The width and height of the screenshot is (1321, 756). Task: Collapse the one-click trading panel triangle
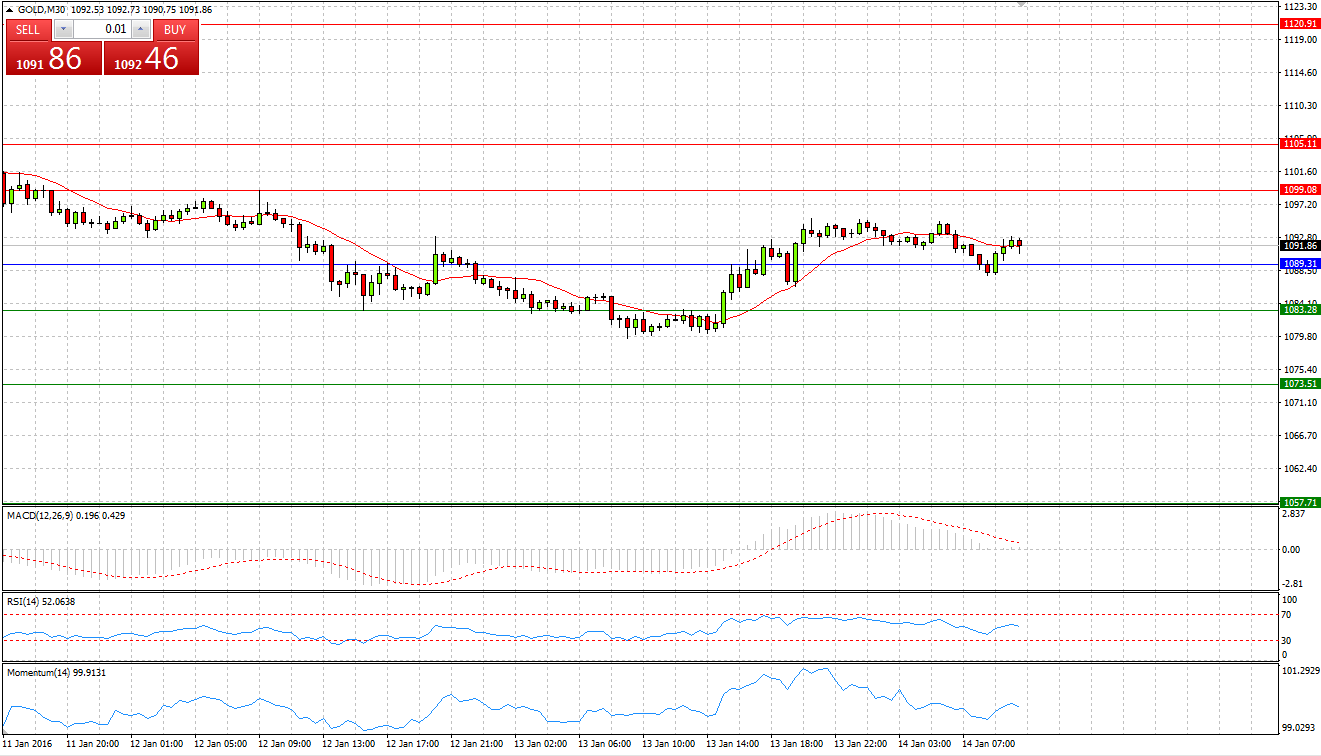pos(10,9)
